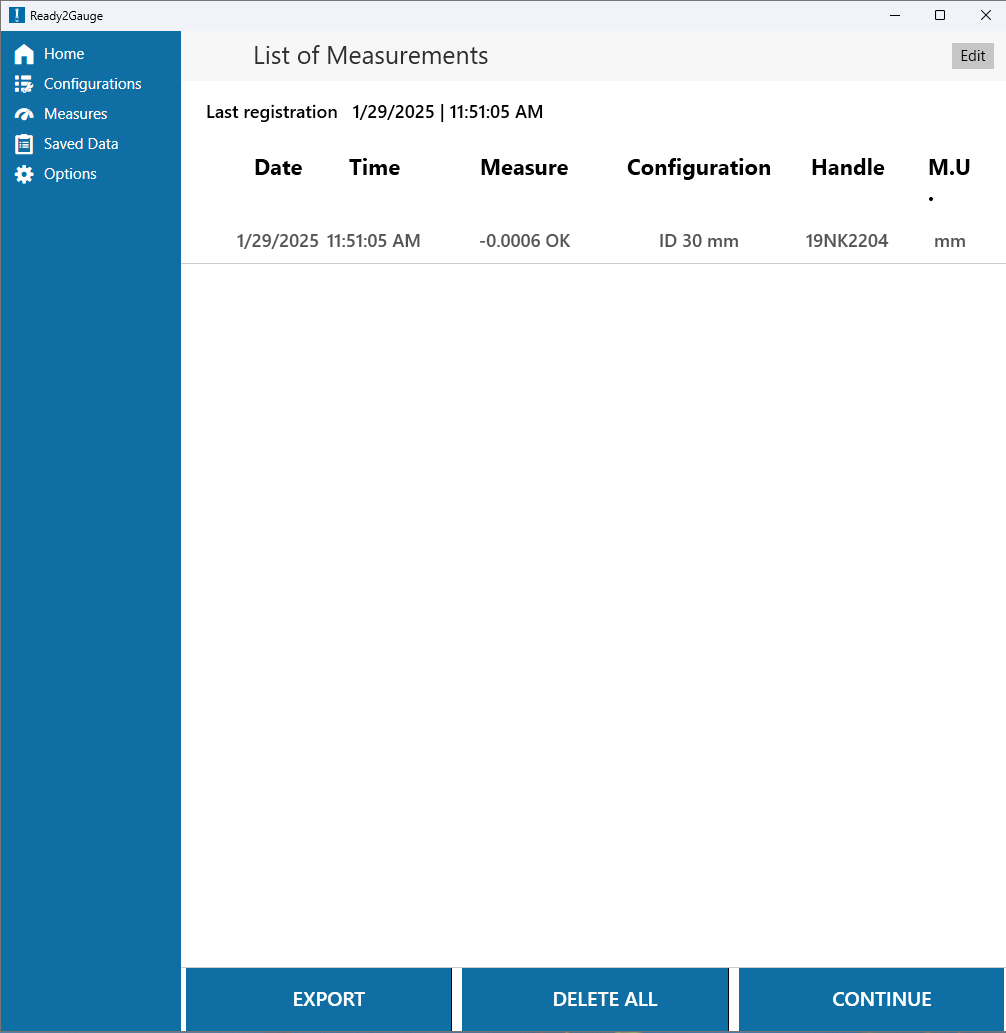Select the Handle column header
Viewport: 1006px width, 1033px height.
coord(847,167)
